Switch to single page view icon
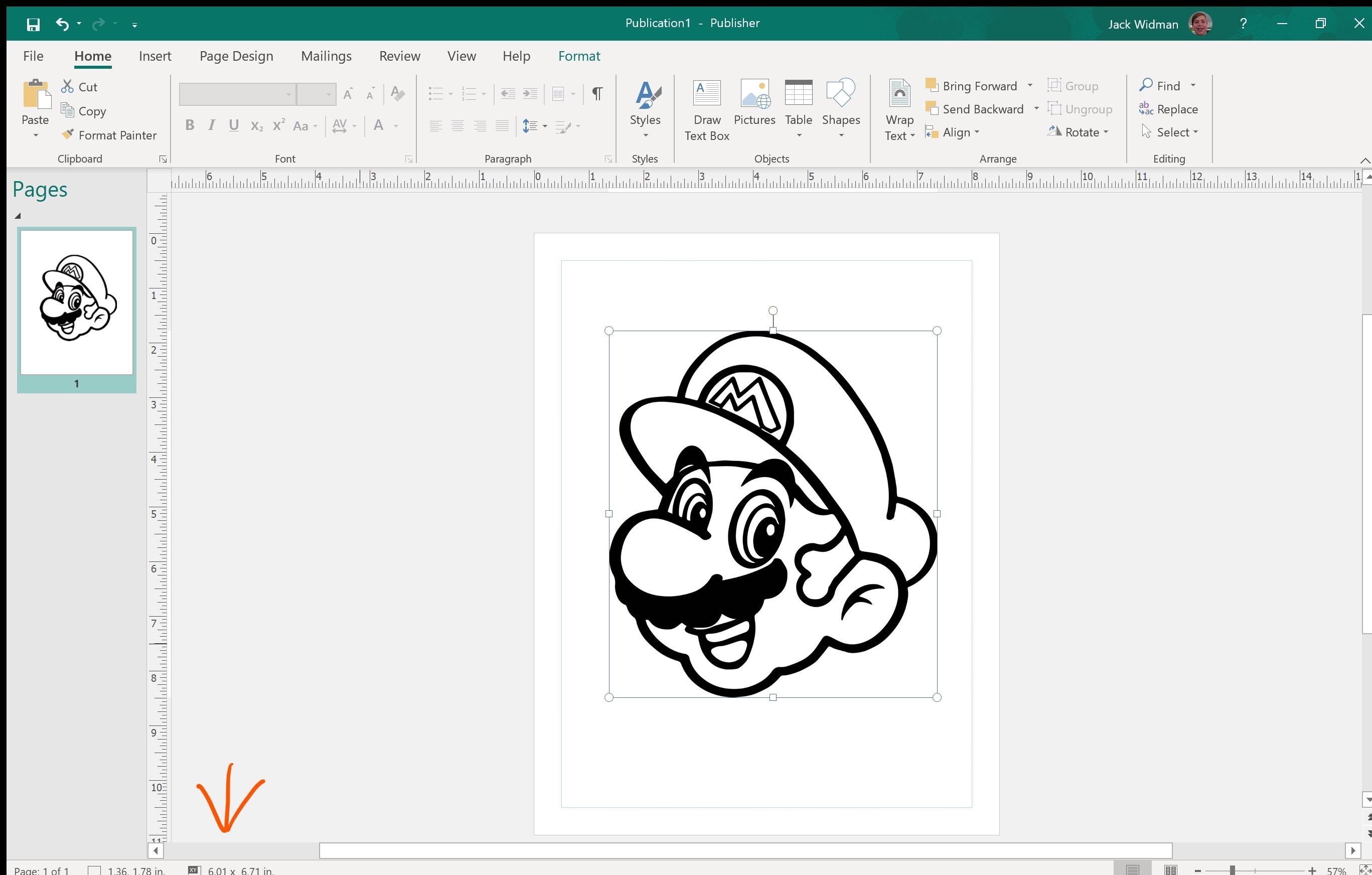This screenshot has width=1372, height=875. pyautogui.click(x=1132, y=870)
